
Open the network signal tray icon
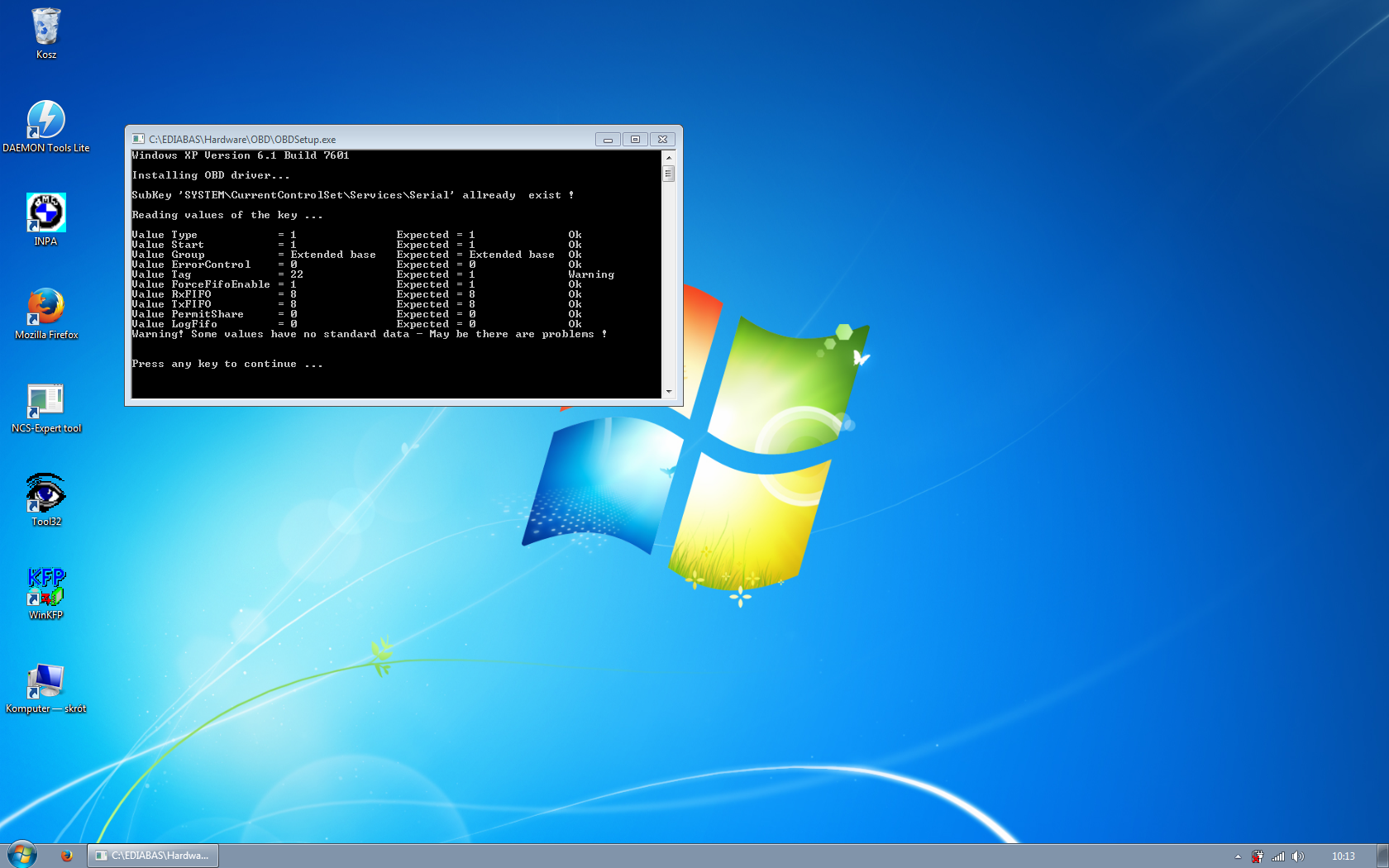coord(1278,856)
